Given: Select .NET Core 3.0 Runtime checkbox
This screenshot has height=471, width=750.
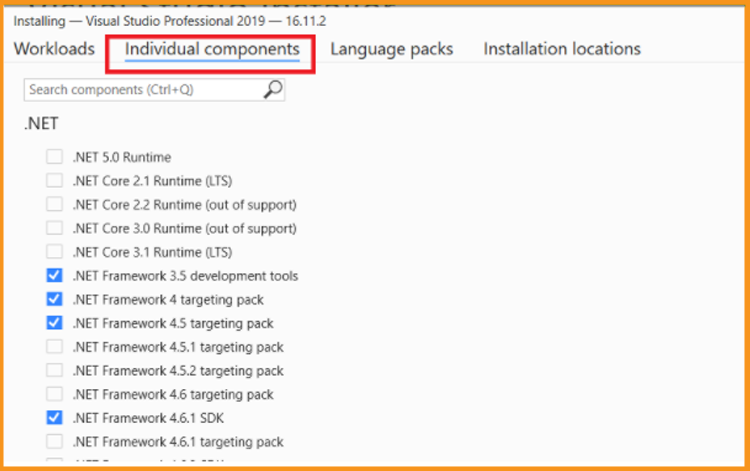Looking at the screenshot, I should point(54,228).
